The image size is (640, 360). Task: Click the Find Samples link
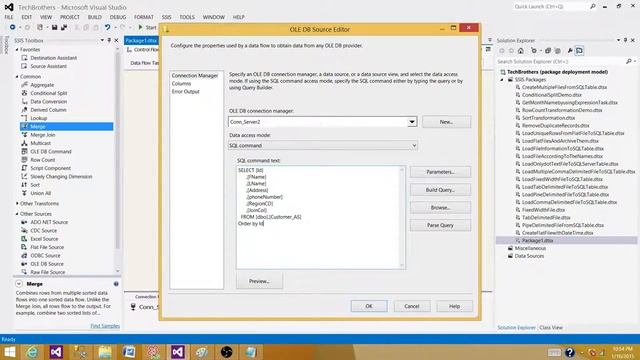(105, 326)
